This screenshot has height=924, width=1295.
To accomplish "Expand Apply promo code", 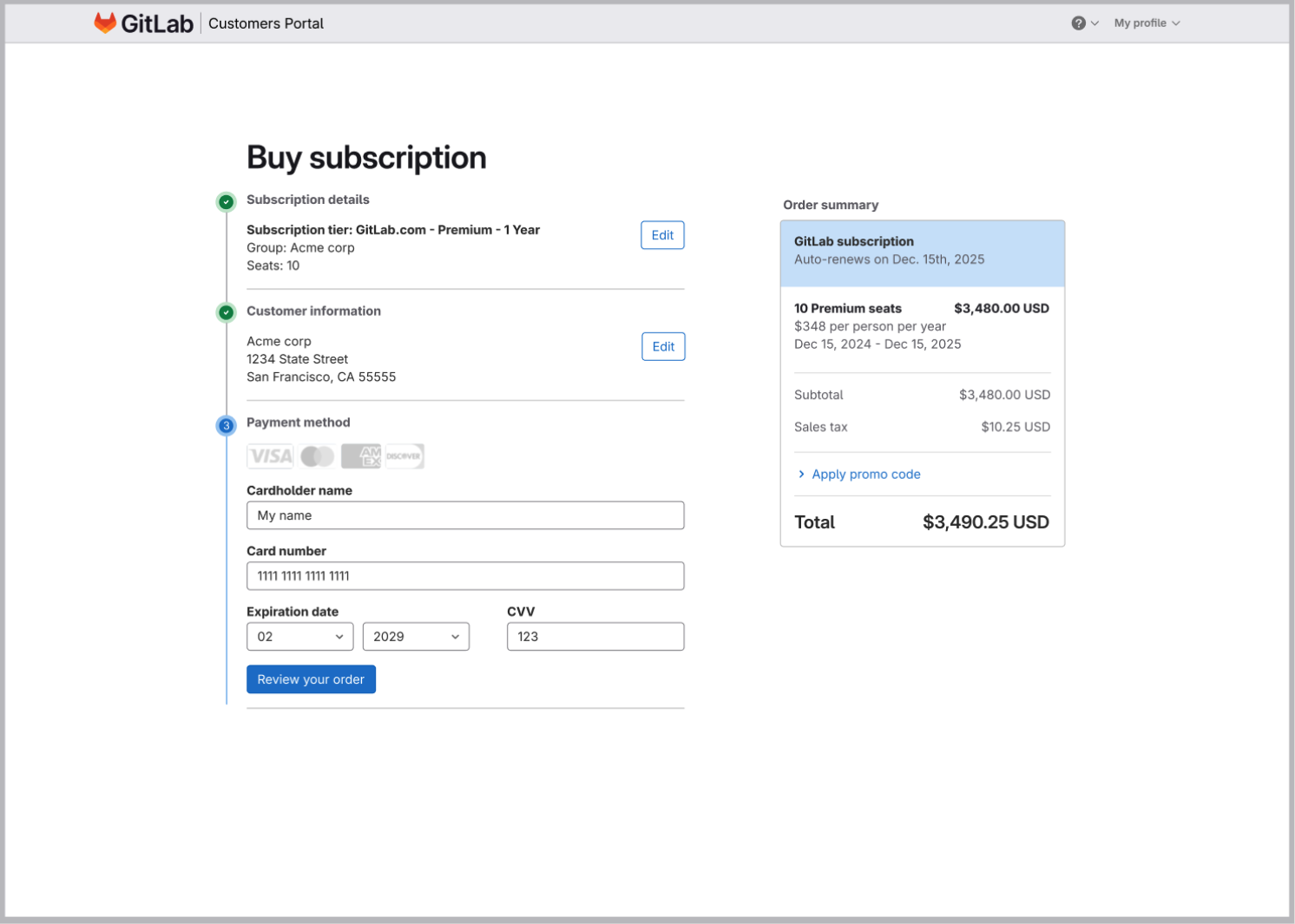I will click(859, 474).
